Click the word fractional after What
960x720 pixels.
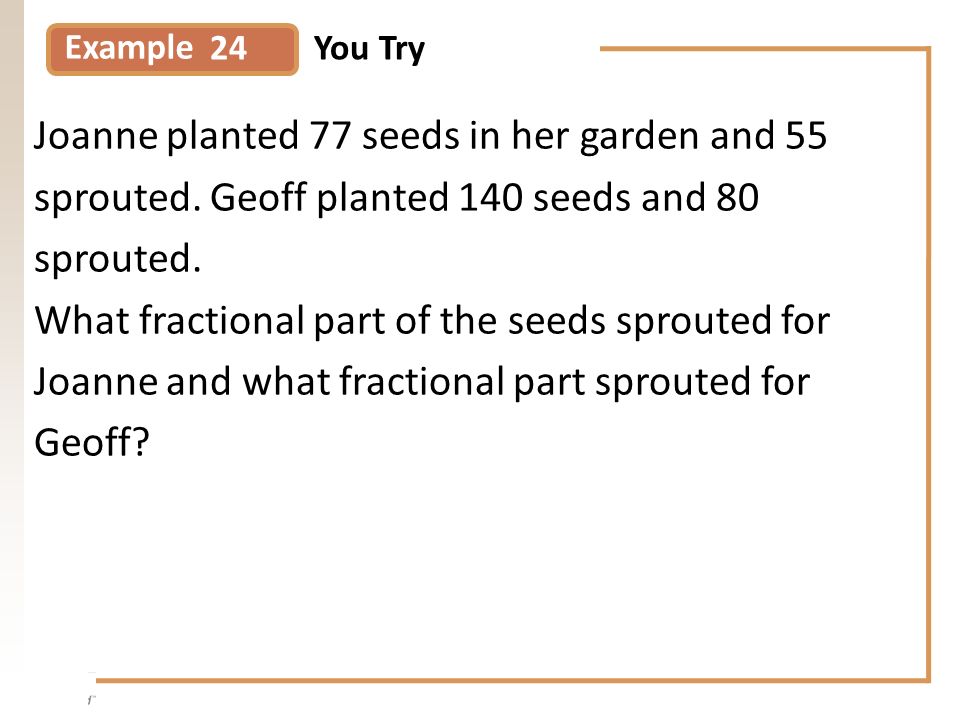pos(222,320)
